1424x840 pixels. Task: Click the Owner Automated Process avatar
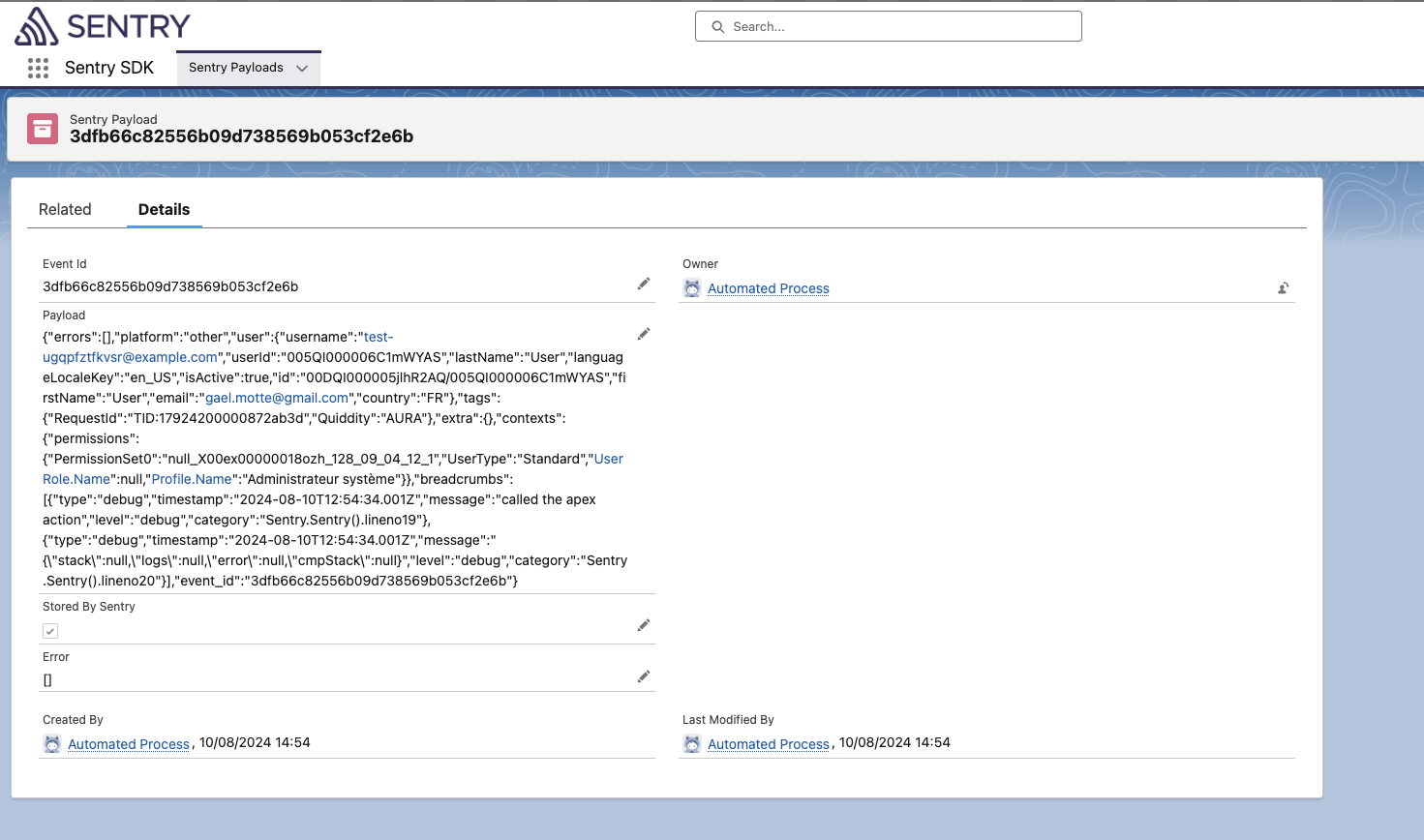coord(692,287)
